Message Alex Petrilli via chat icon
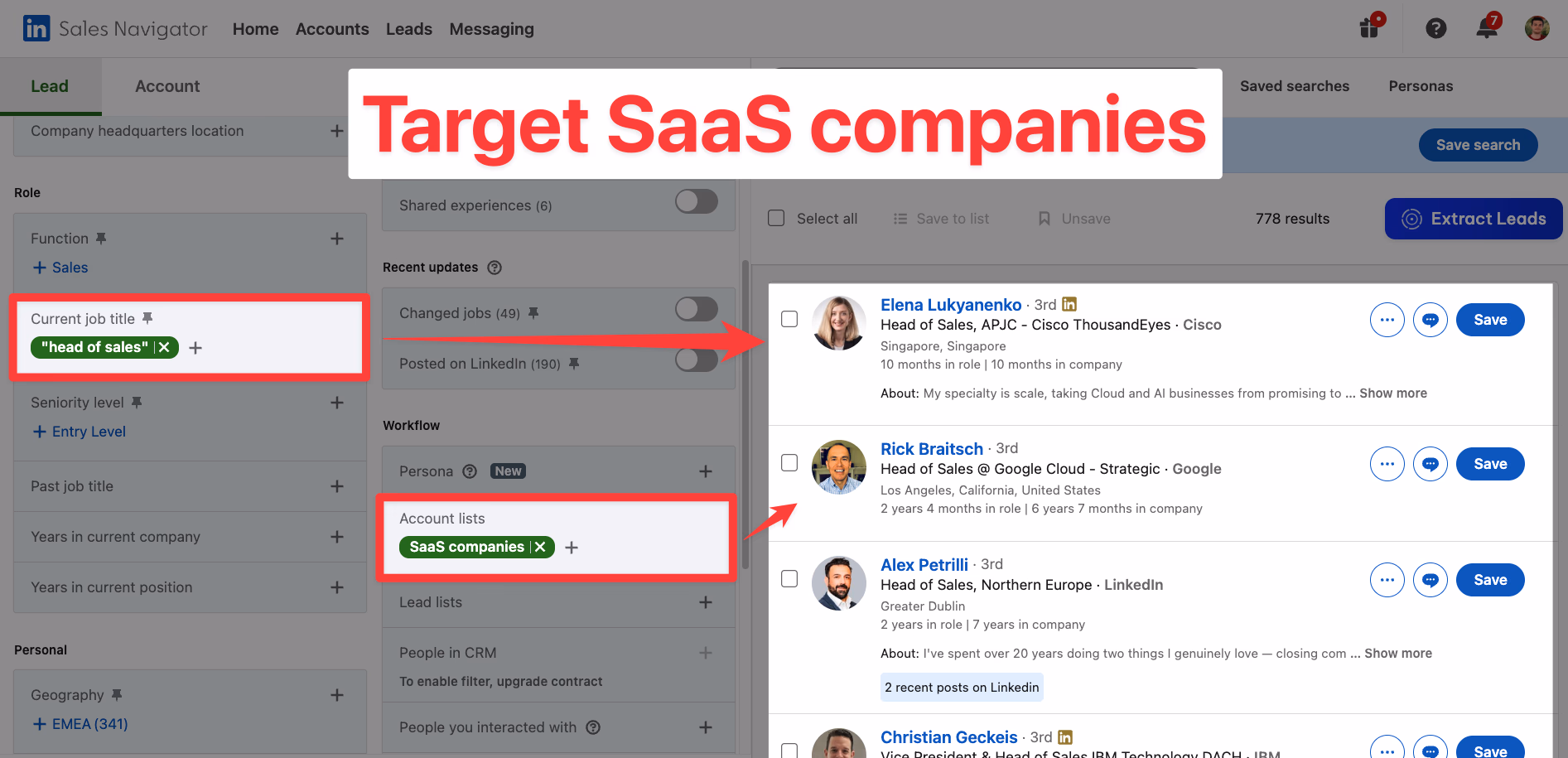 click(1430, 580)
